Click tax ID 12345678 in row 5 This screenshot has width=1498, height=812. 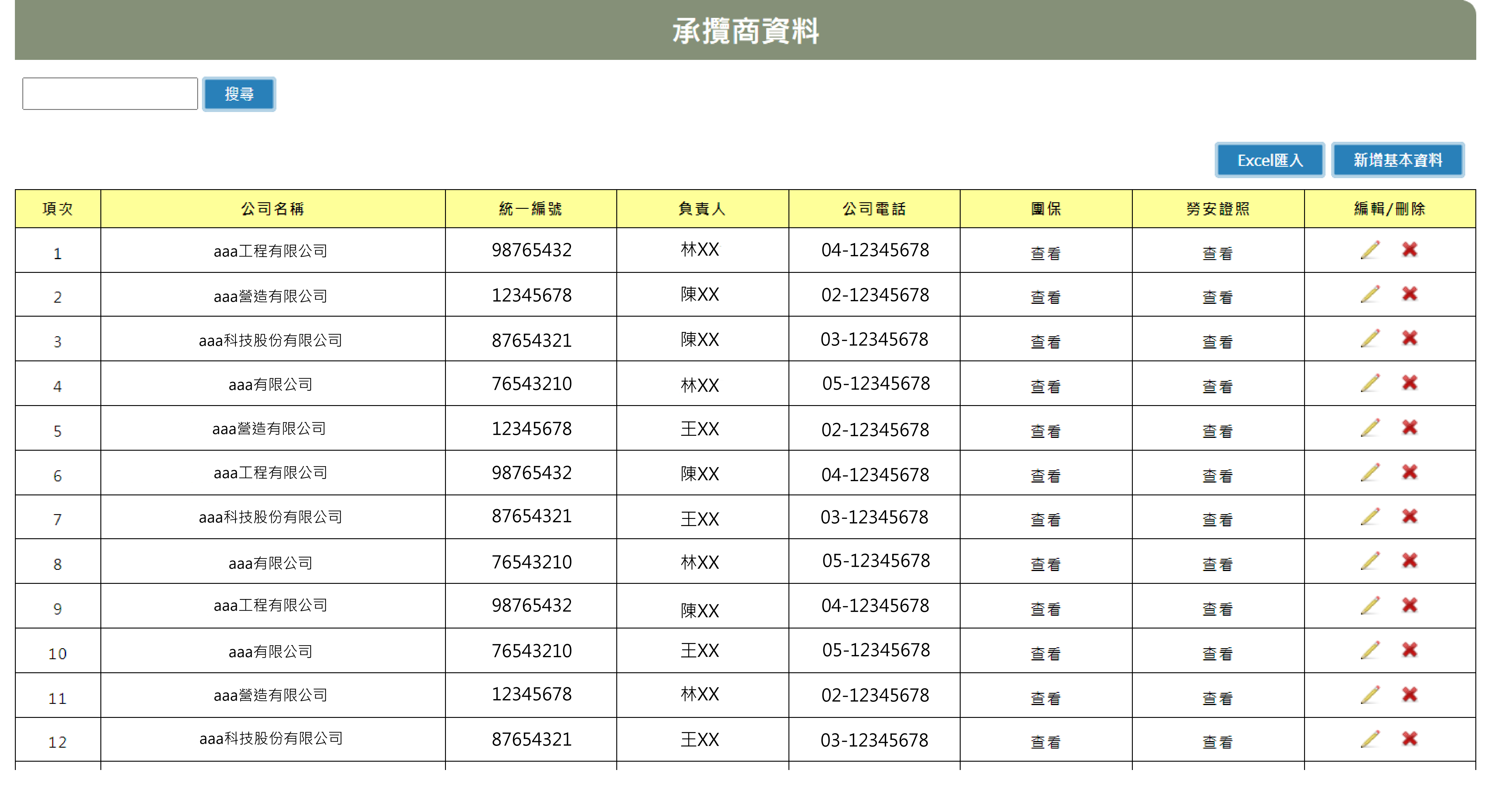[531, 429]
